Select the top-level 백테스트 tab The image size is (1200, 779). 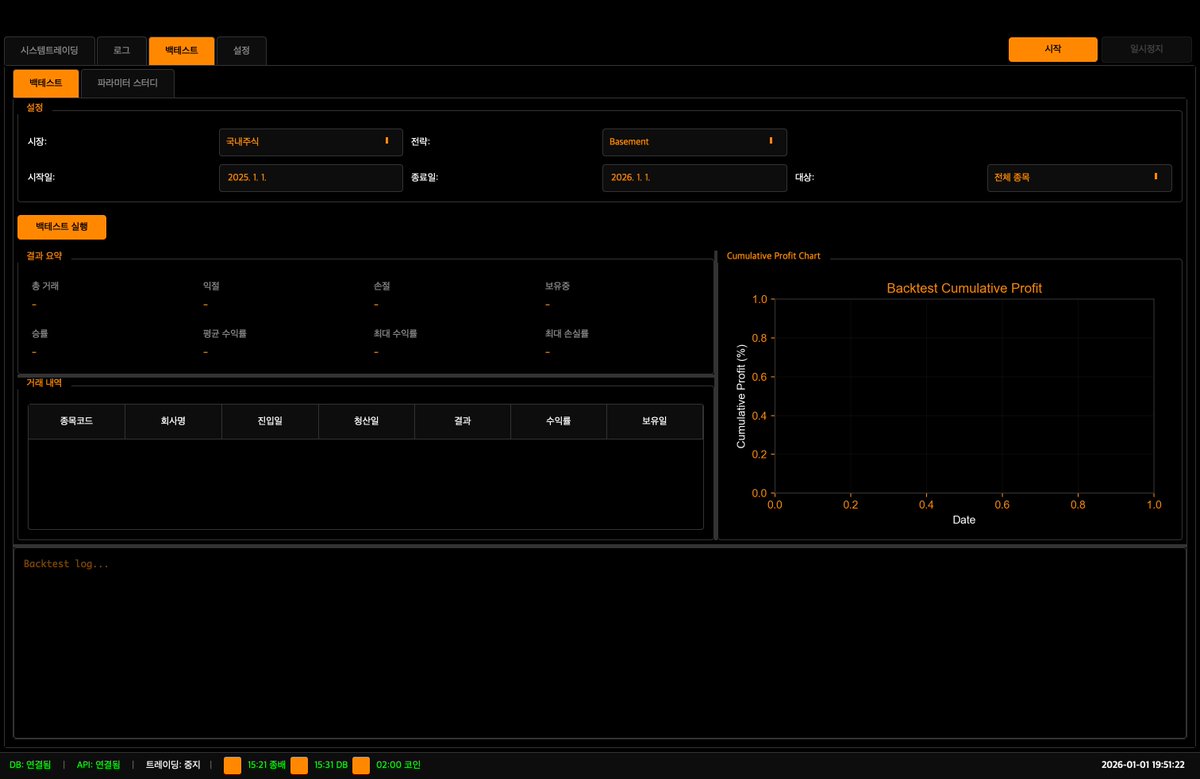click(181, 50)
